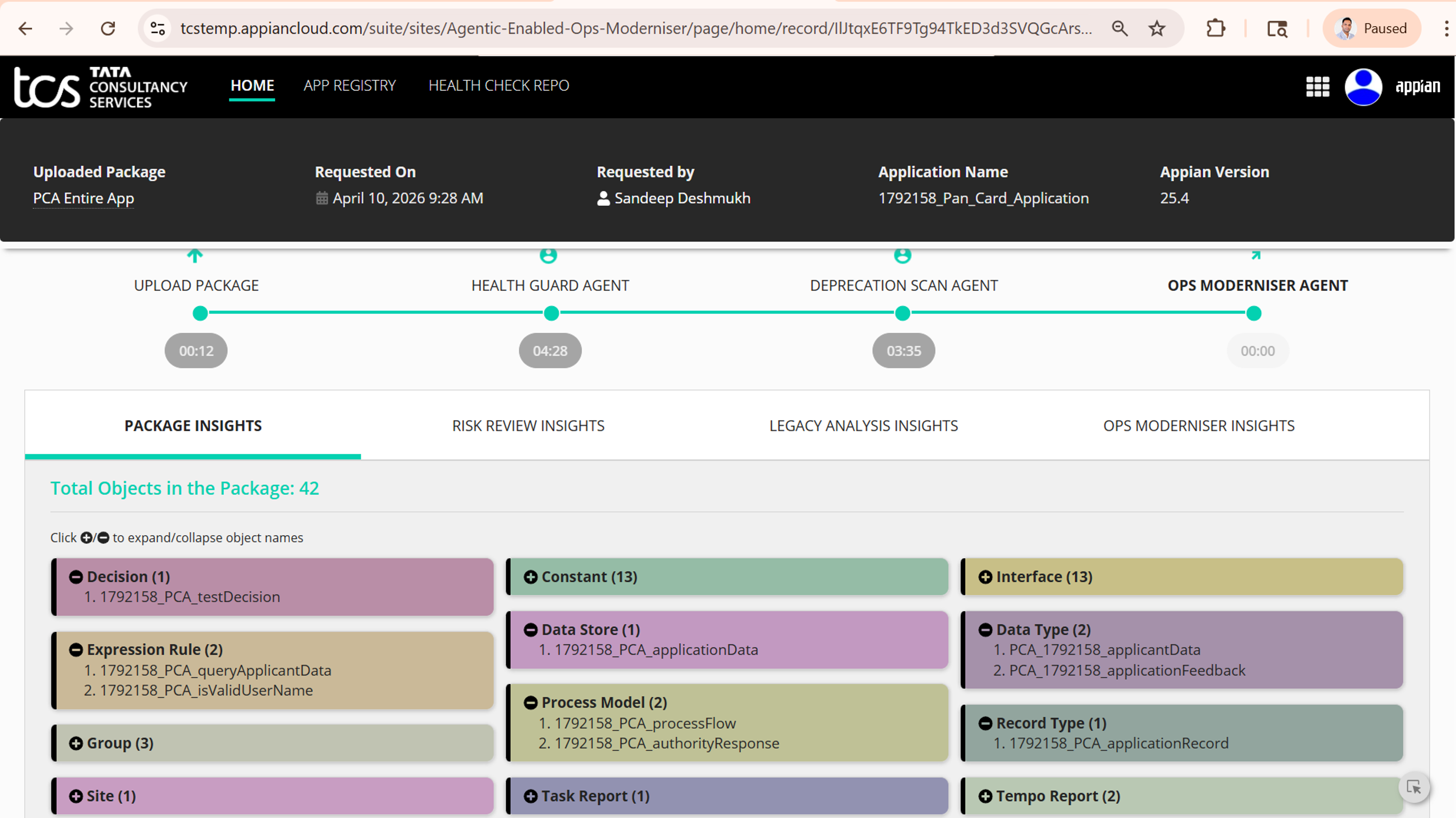Click the Health Guard Agent person icon

[x=548, y=256]
